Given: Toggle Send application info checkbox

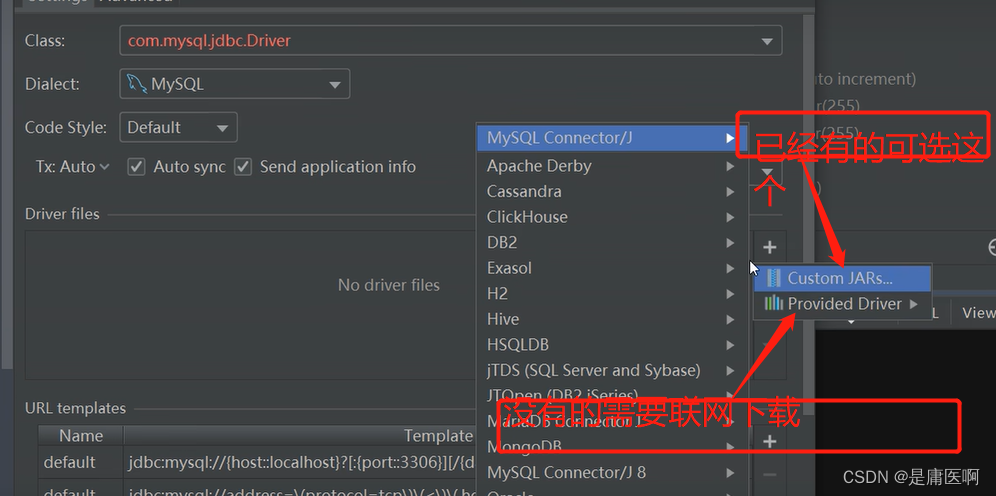Looking at the screenshot, I should pos(243,167).
